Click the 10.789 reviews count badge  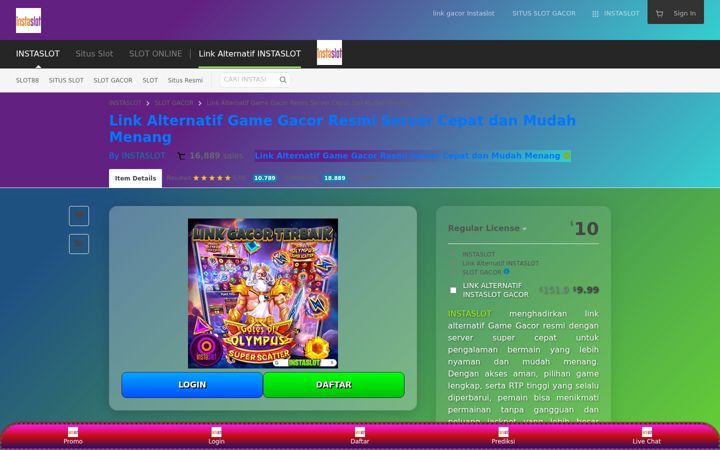(264, 178)
